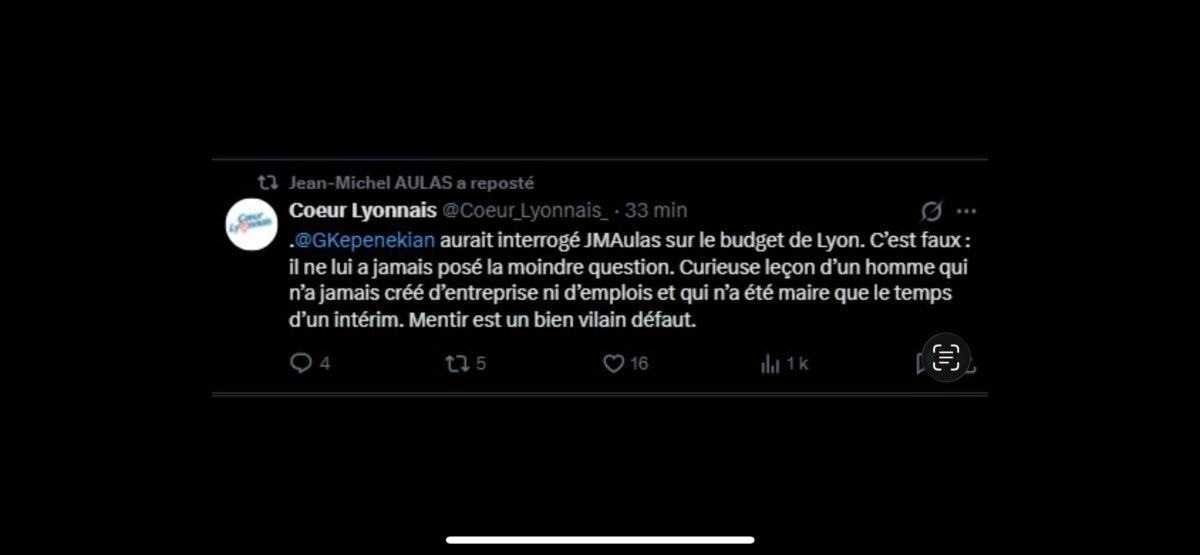
Task: Click "Jean-Michel AULAS a reposté" label
Action: (411, 183)
